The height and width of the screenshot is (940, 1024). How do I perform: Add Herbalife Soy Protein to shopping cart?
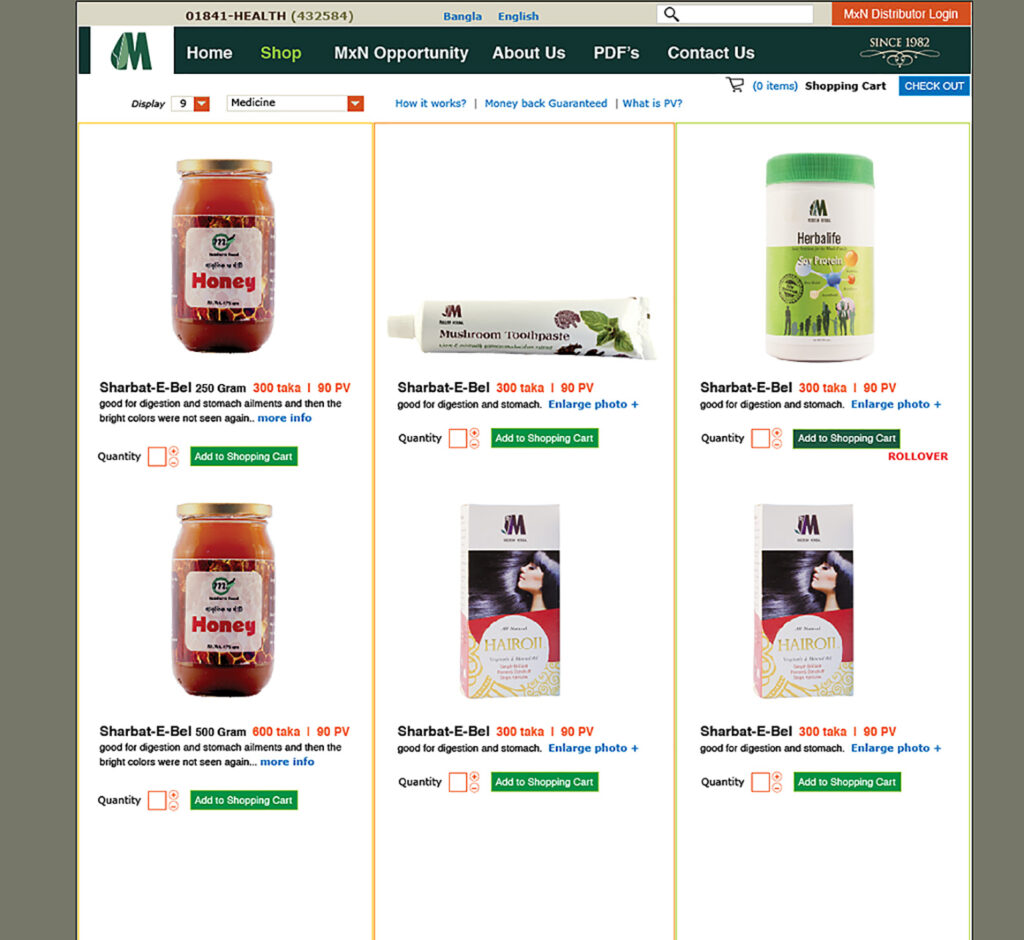coord(846,438)
